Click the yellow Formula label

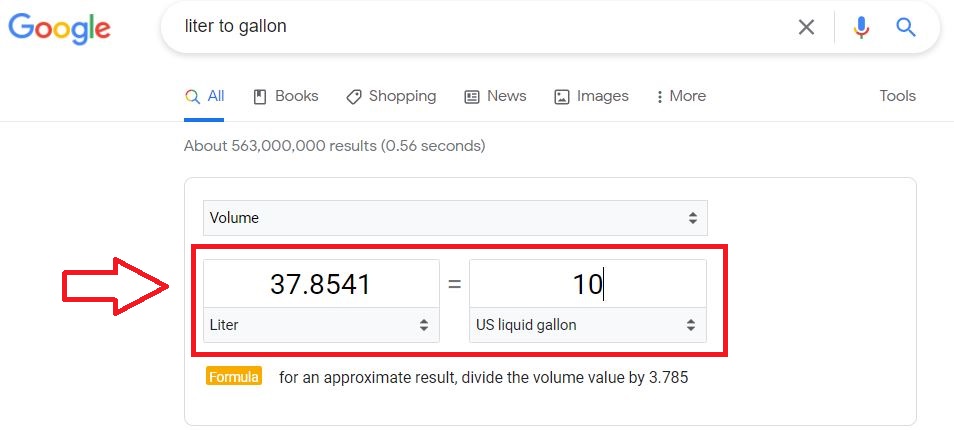click(234, 377)
